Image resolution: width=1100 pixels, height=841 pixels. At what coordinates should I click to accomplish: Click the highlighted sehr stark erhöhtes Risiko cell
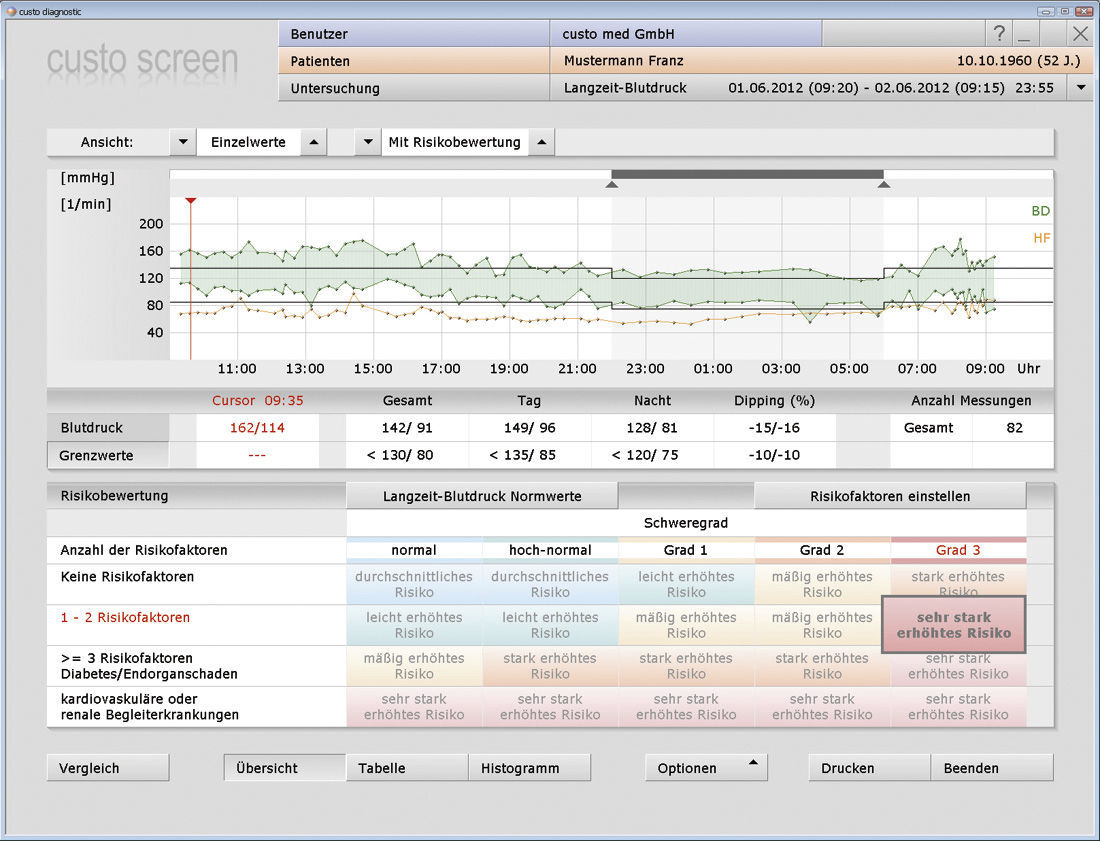(953, 624)
